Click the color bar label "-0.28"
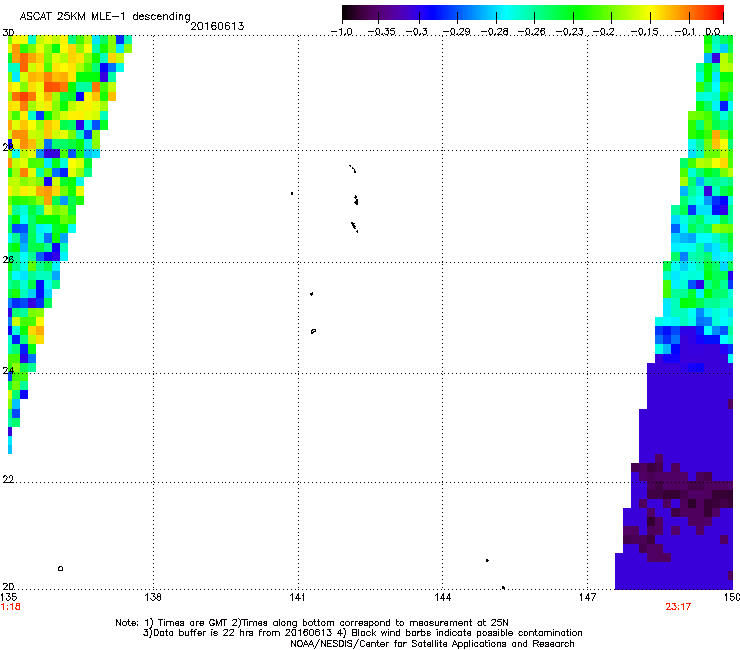The image size is (740, 650). tap(495, 32)
